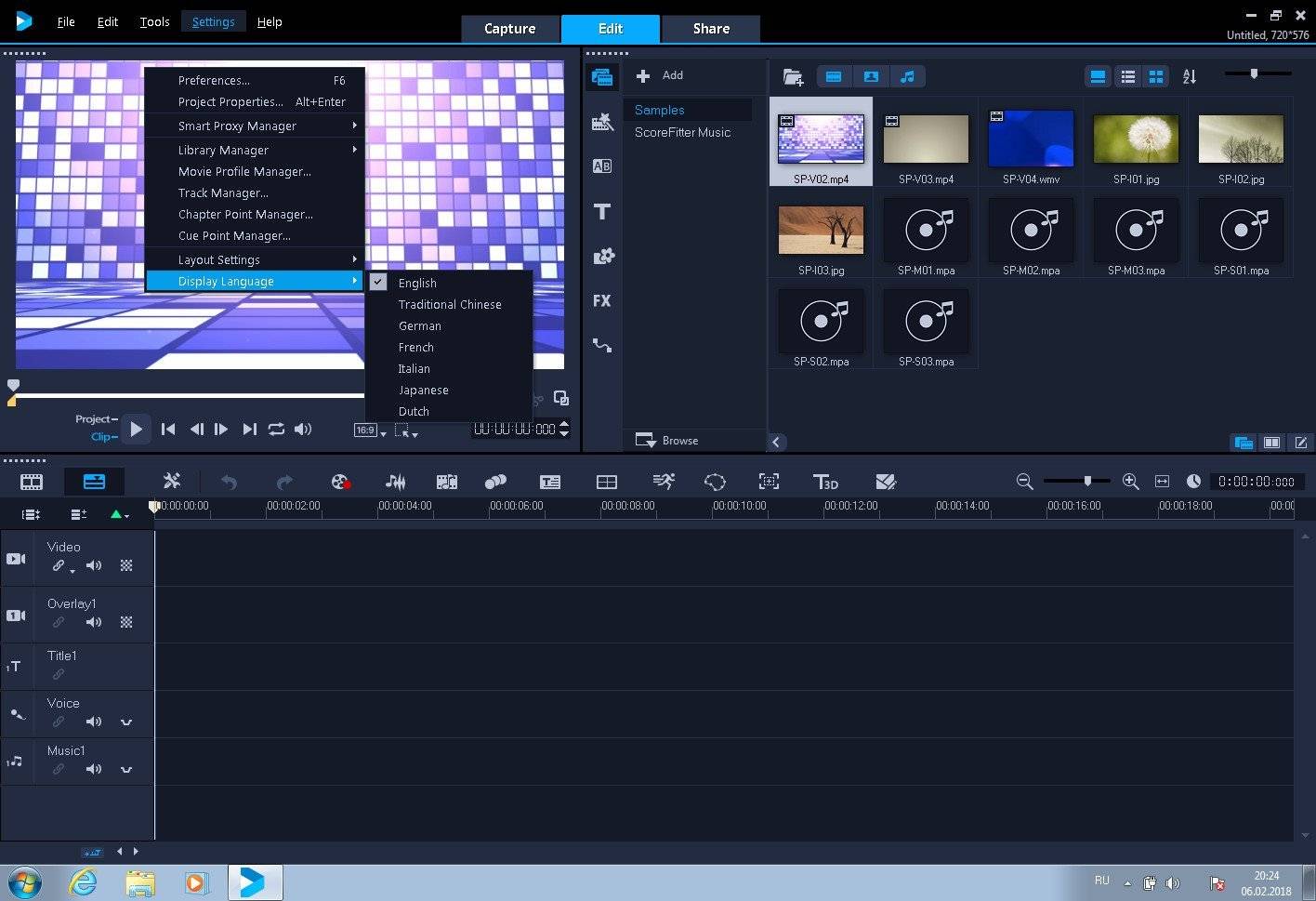
Task: Expand the Voice track options chevron
Action: click(x=126, y=722)
